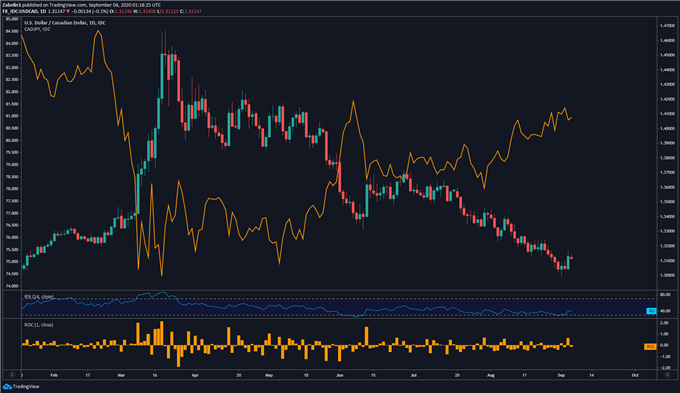Click the Apr label on date axis
The height and width of the screenshot is (393, 680).
click(195, 375)
